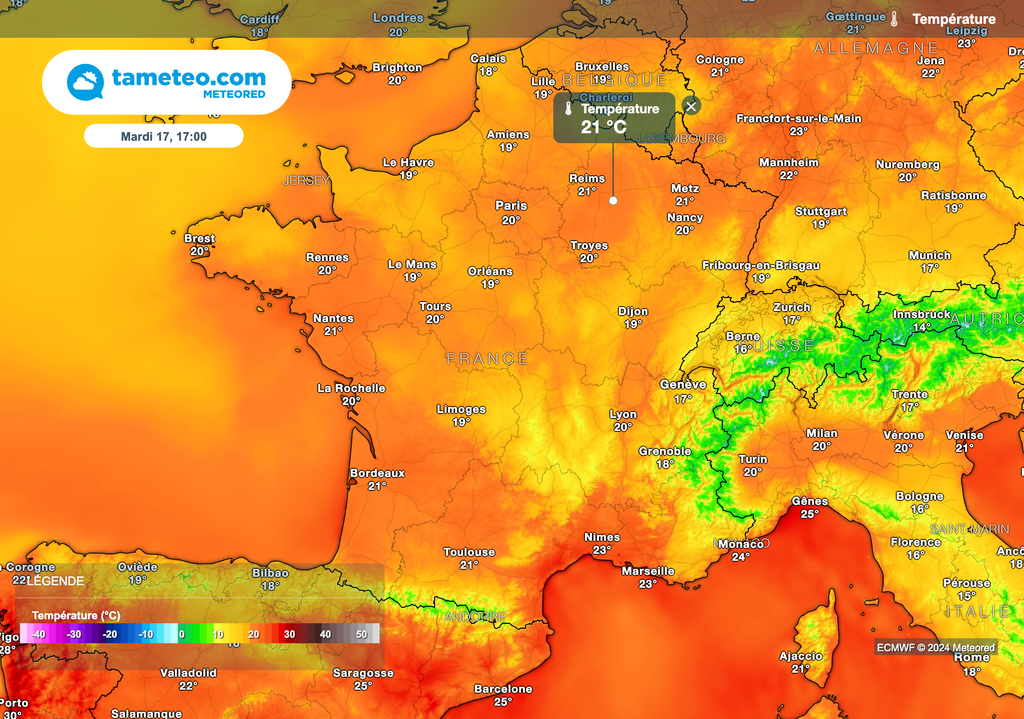Click on Bordeaux on the map
The height and width of the screenshot is (719, 1024).
click(x=377, y=473)
